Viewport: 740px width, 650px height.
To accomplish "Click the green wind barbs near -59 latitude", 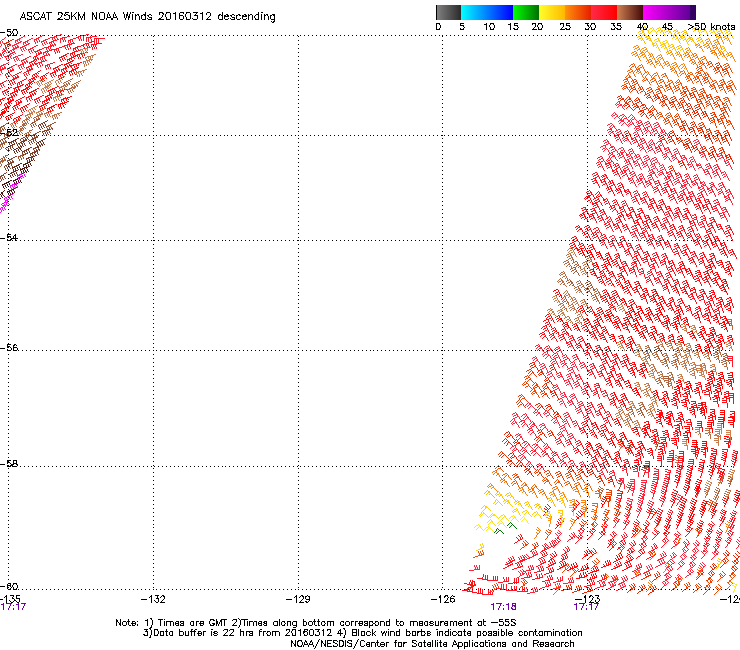I will point(505,528).
